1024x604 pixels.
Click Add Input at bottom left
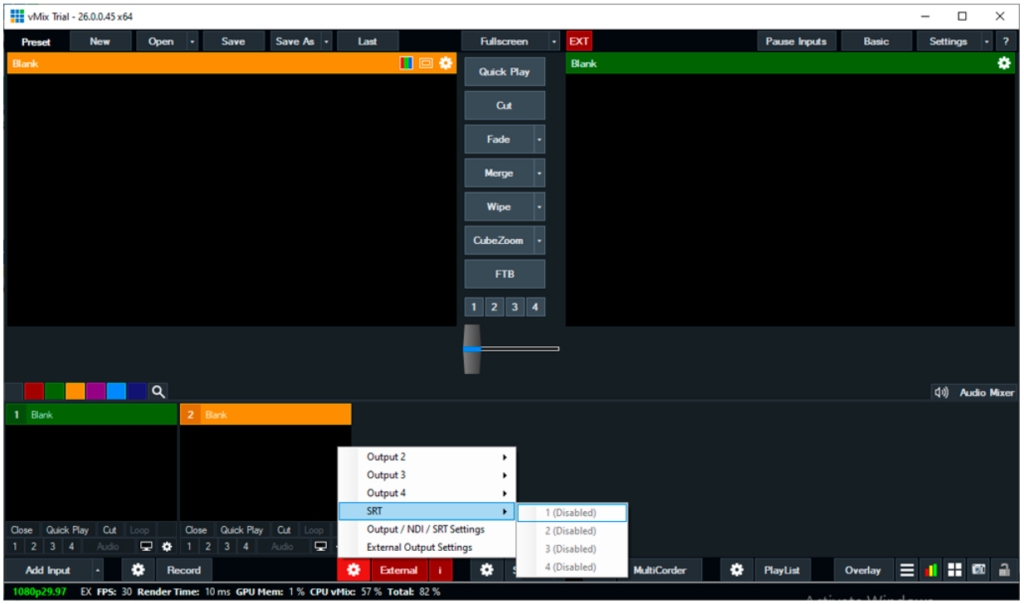47,569
